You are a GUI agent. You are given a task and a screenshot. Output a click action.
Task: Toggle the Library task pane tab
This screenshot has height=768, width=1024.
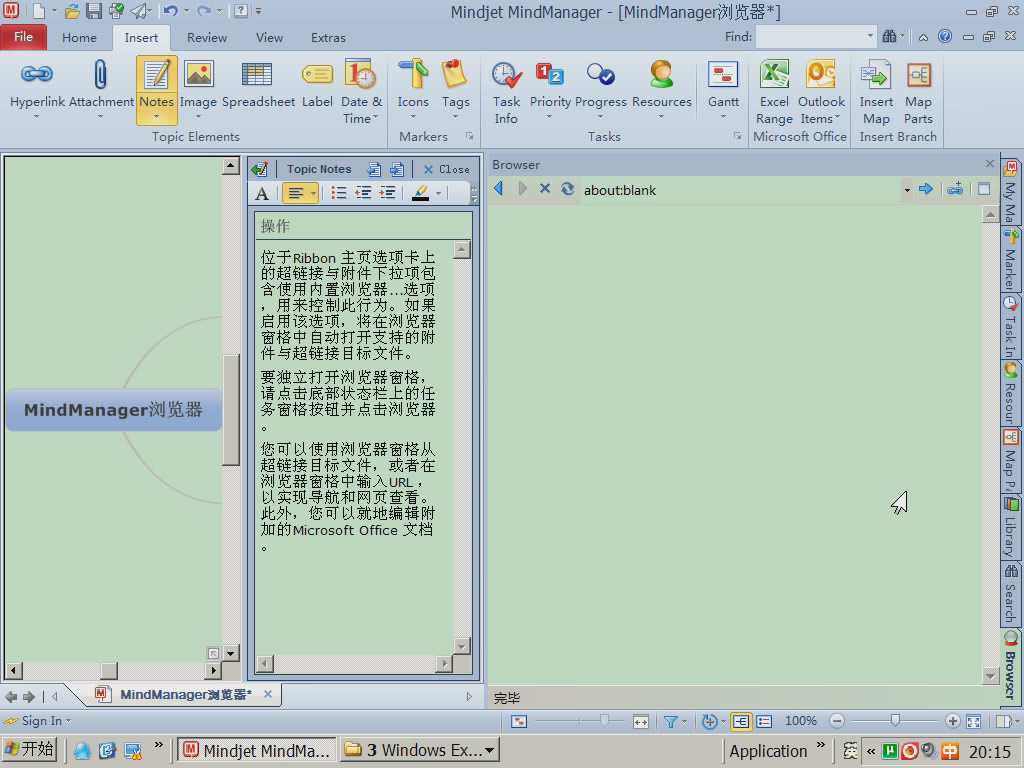tap(1011, 527)
